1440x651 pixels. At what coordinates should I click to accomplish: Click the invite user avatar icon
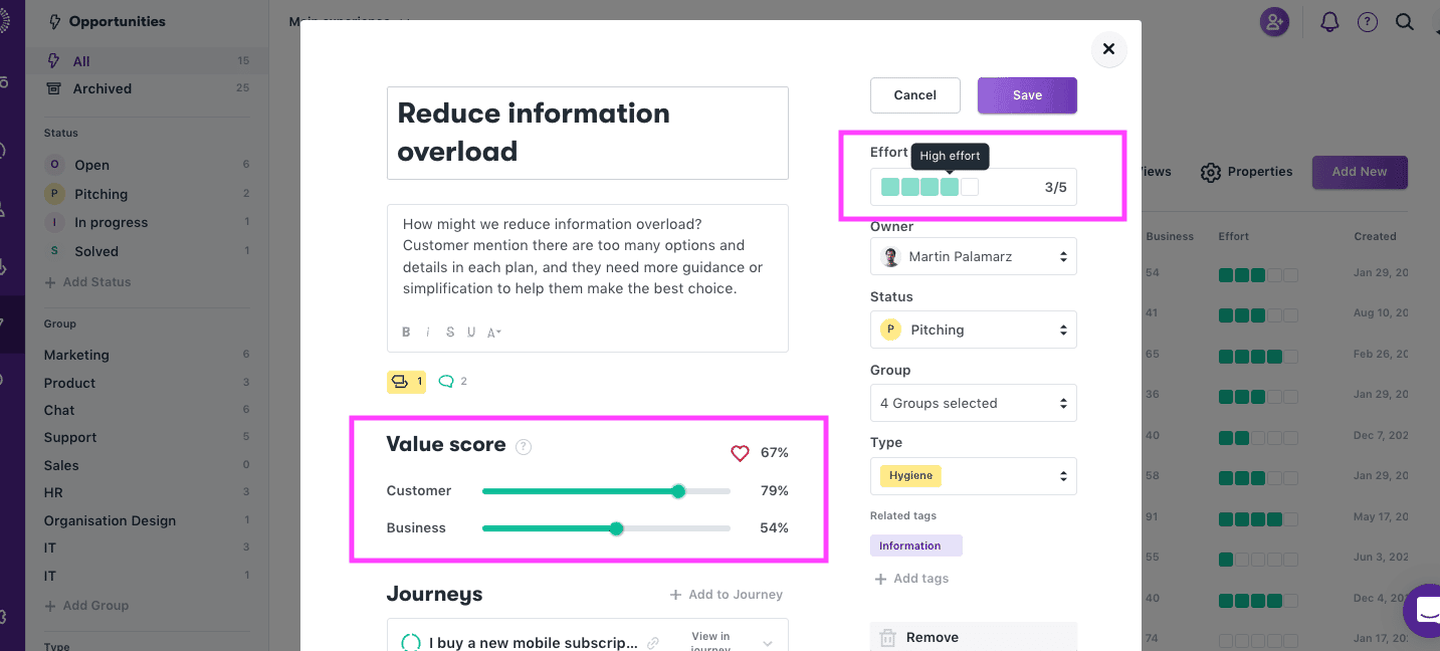1274,22
